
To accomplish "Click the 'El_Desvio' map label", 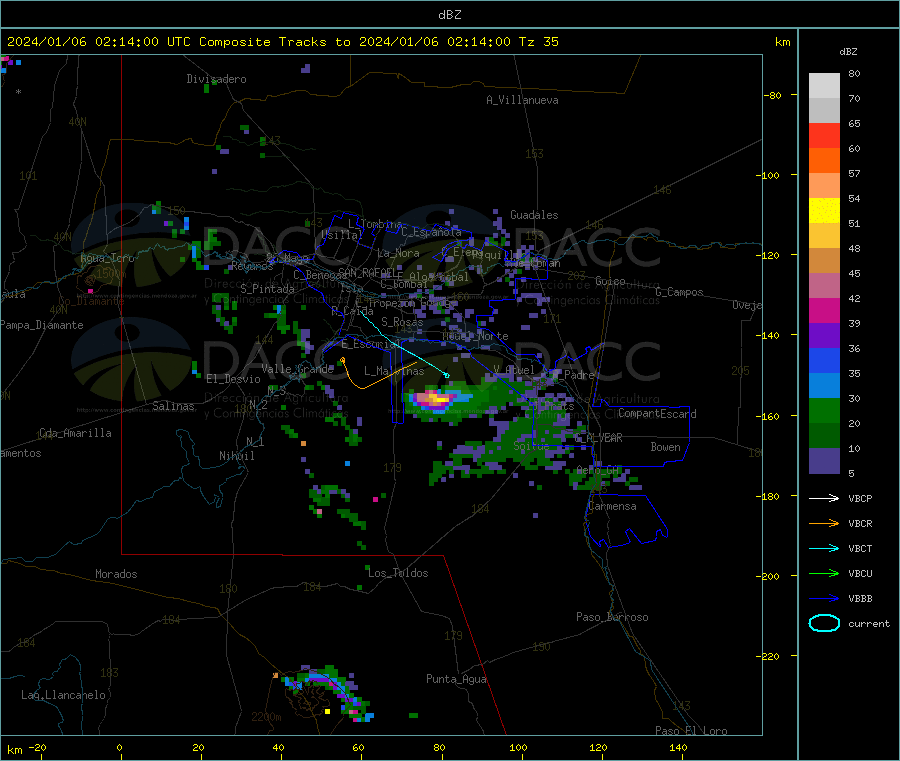I will click(x=233, y=379).
